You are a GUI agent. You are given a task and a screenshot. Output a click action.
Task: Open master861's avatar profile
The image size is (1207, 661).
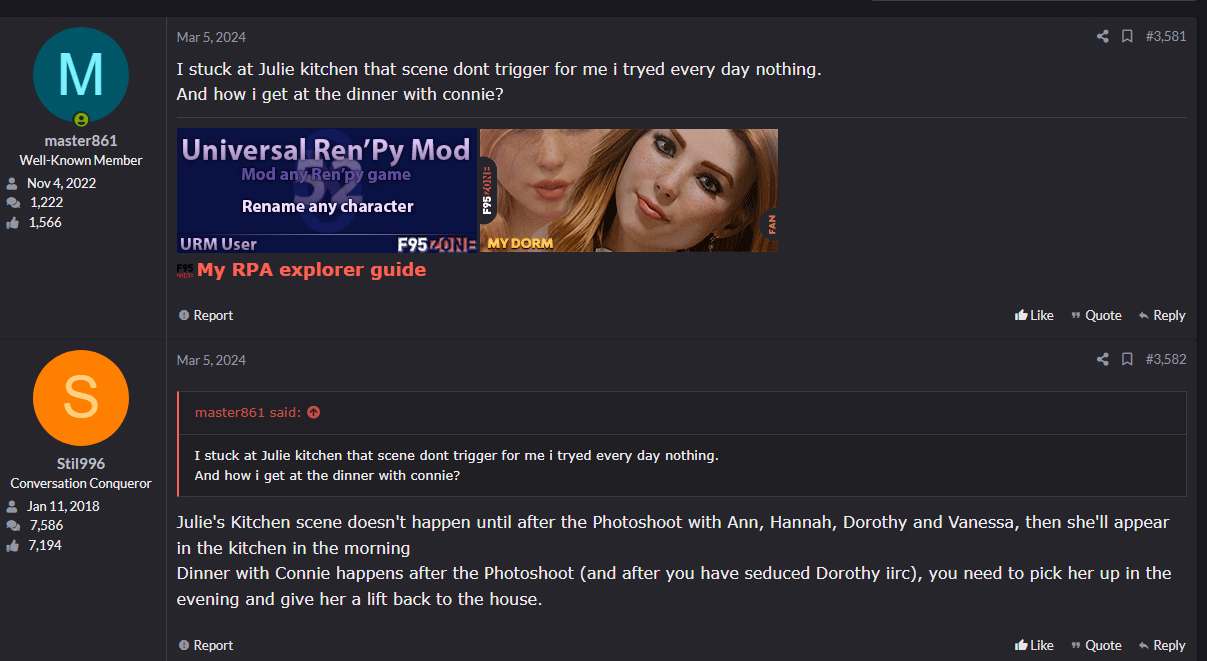coord(81,75)
